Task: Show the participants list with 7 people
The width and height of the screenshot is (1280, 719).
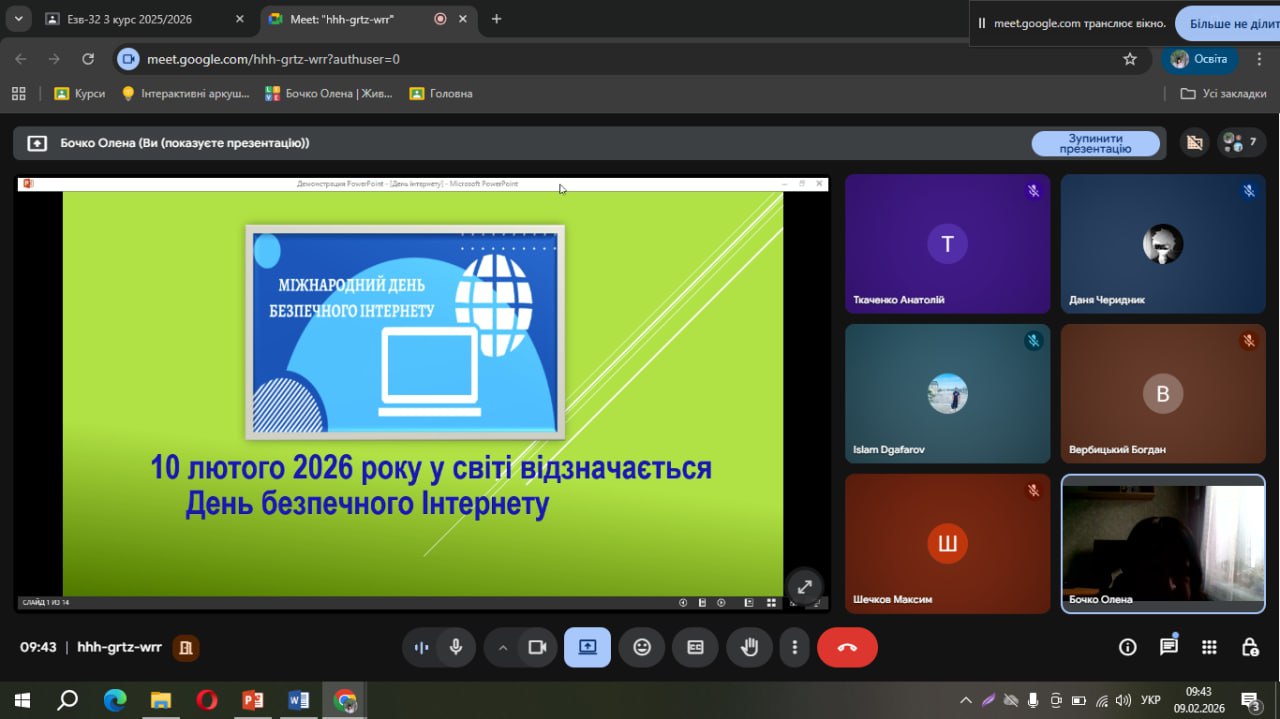Action: [1241, 143]
